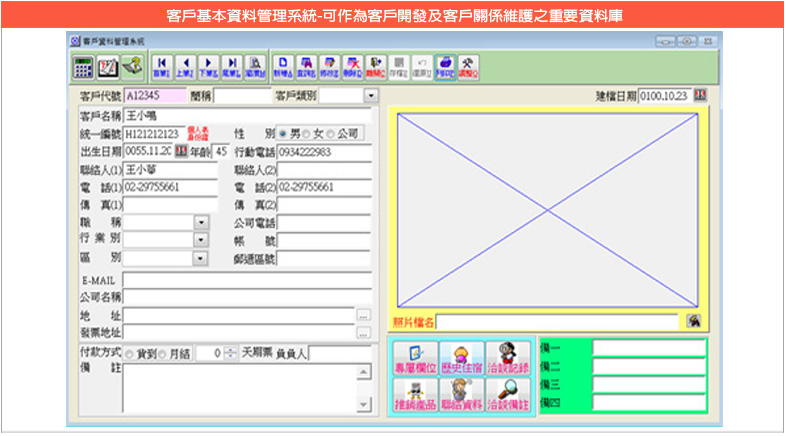Screen dimensions: 786x436
Task: Go to next record (下筆)
Action: point(208,67)
